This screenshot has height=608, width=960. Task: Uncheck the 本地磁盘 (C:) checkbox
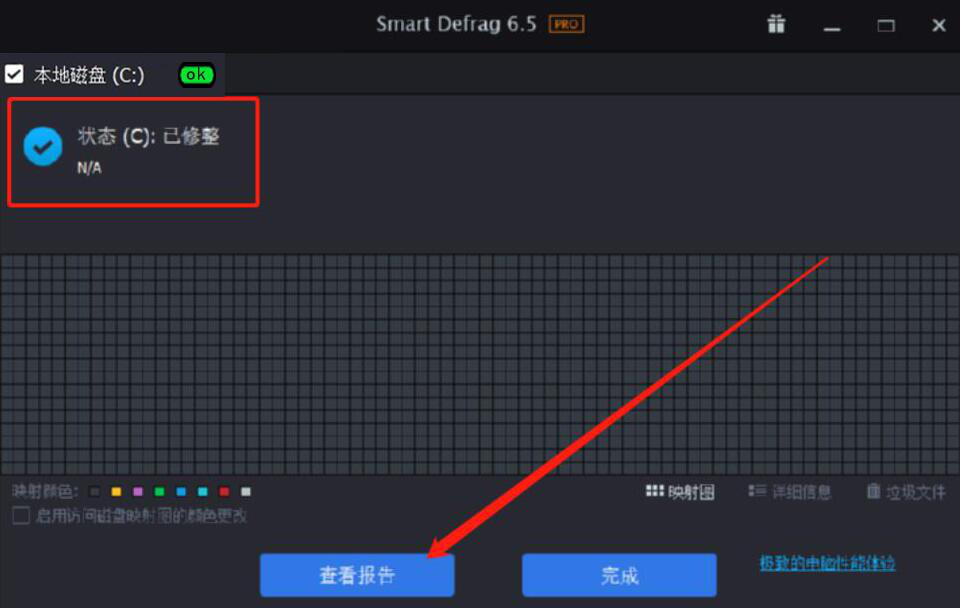click(14, 74)
